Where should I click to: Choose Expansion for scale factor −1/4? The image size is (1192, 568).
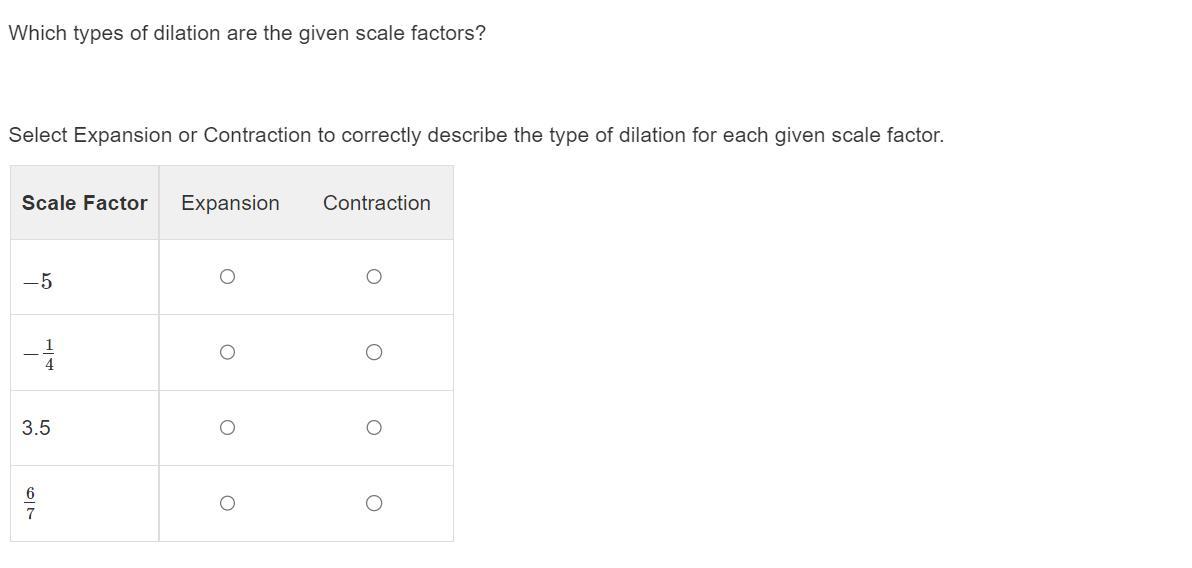pyautogui.click(x=227, y=352)
